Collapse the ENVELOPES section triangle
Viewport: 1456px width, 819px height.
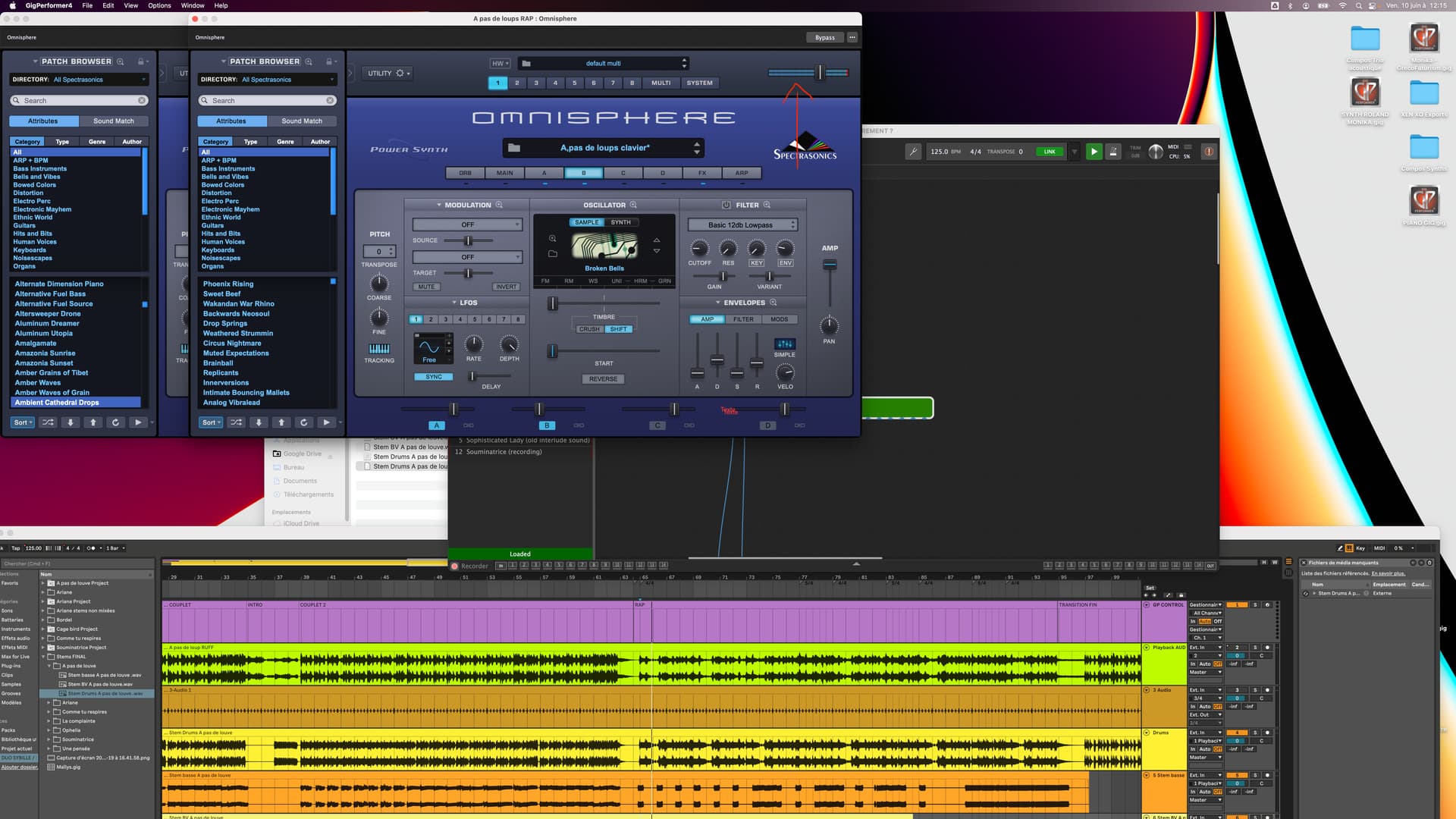coord(717,303)
